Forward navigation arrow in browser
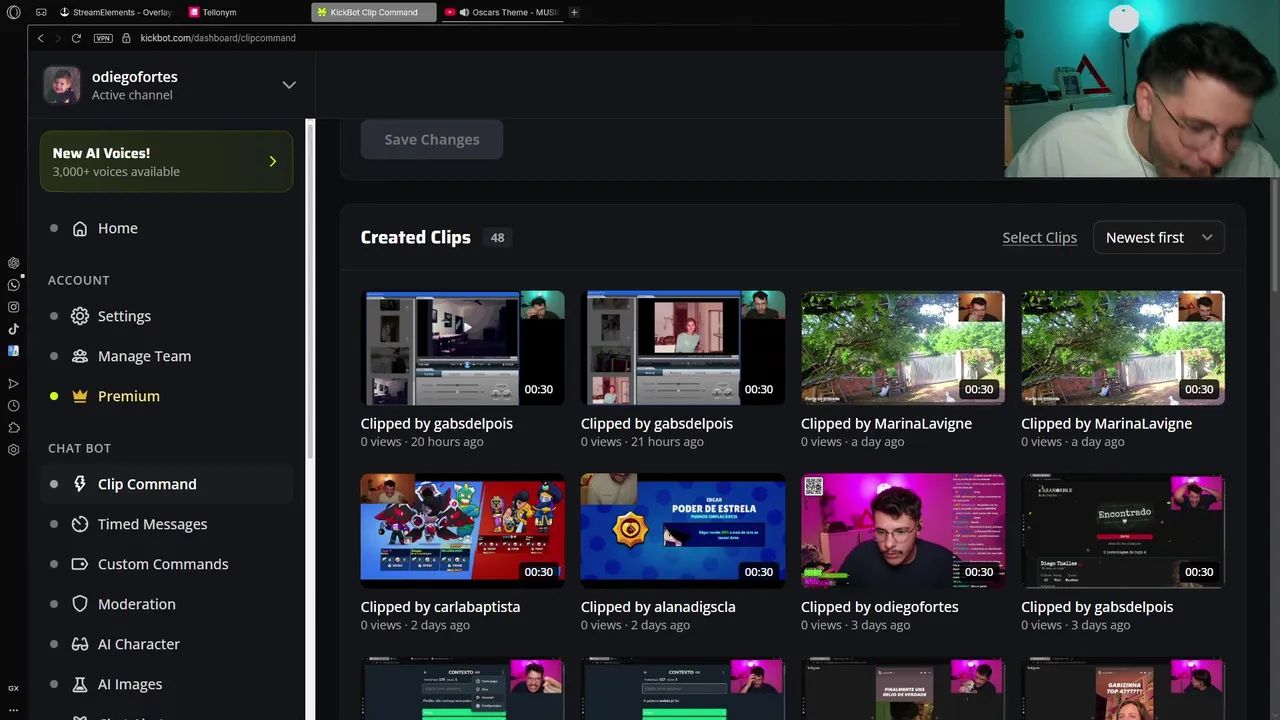 57,38
